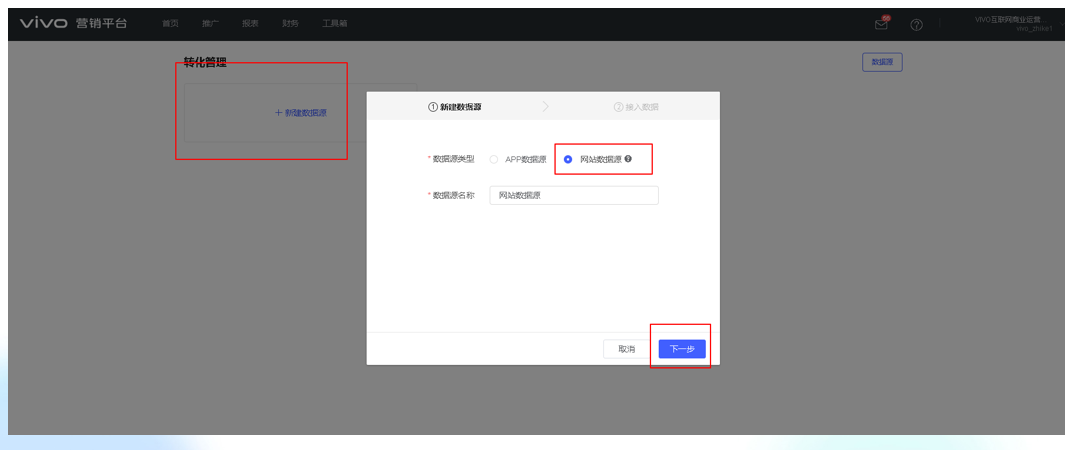The height and width of the screenshot is (450, 1074).
Task: Click the step 2 接入数据 indicator
Action: tap(636, 107)
